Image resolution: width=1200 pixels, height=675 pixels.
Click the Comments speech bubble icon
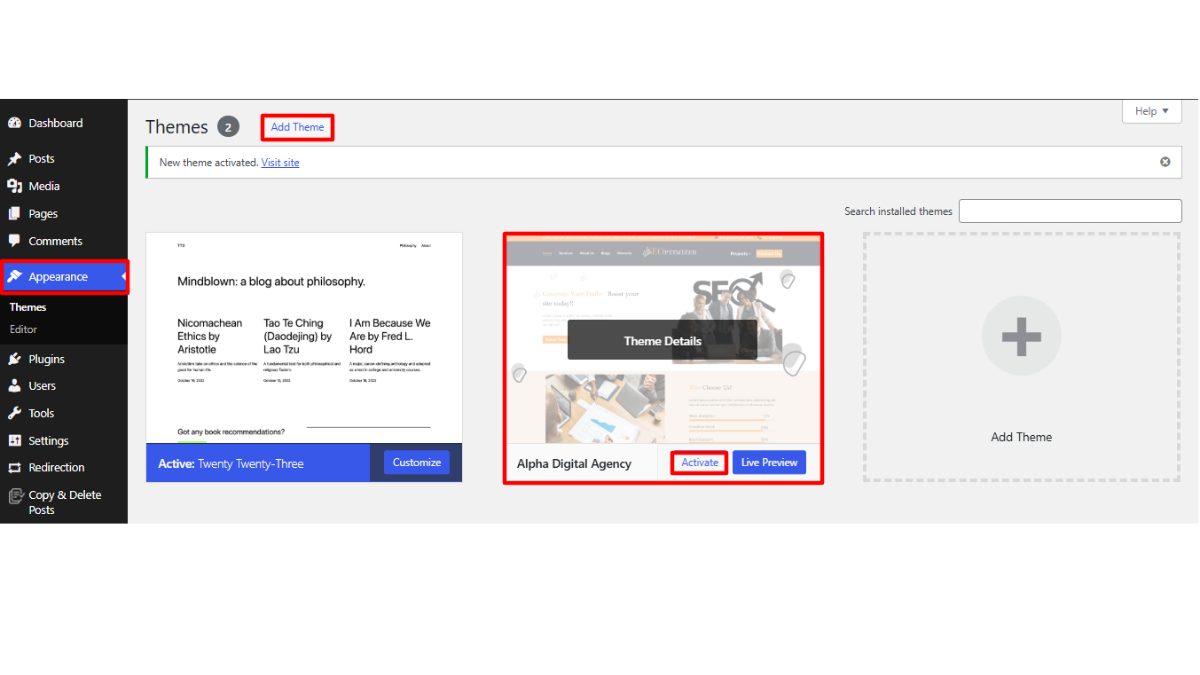pos(15,241)
